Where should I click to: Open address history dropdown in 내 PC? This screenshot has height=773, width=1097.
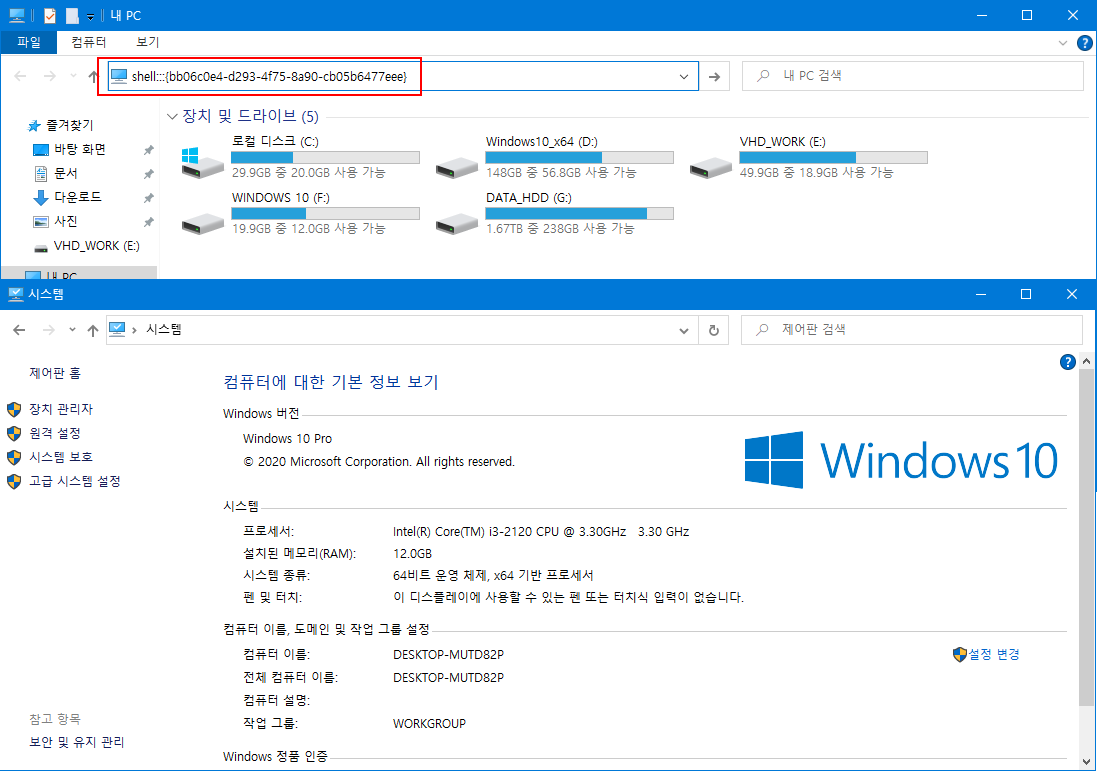click(684, 76)
